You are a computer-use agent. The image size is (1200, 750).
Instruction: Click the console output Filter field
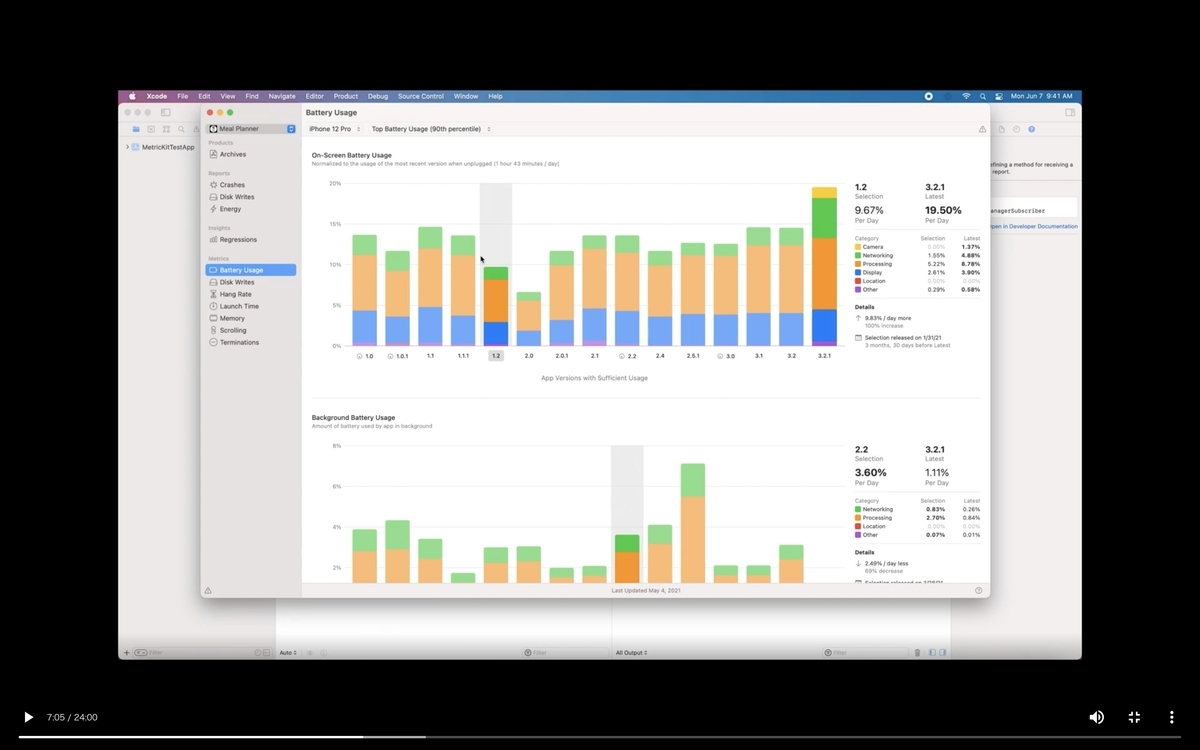point(865,653)
